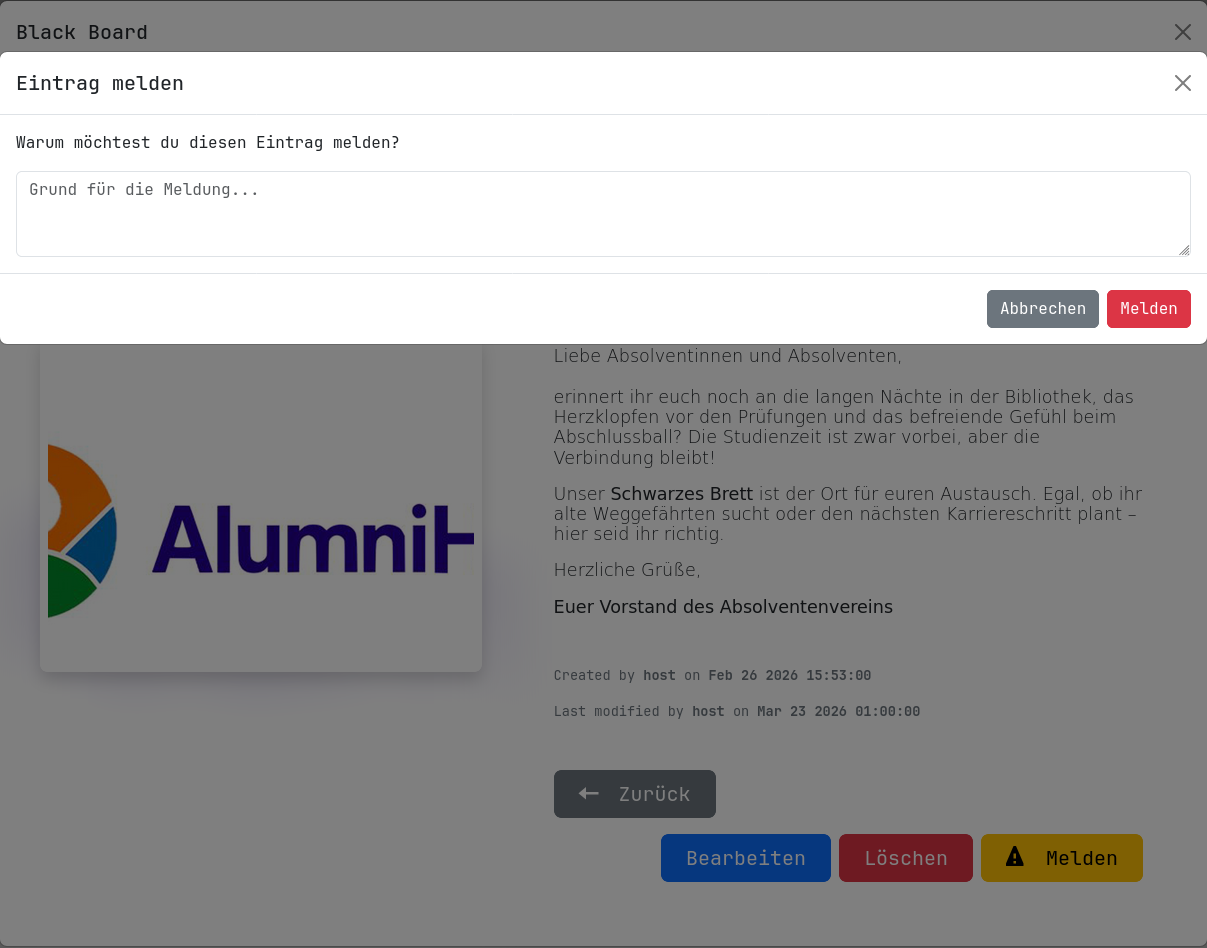This screenshot has width=1207, height=948.
Task: Click the Warum möchtest du diesen Eintrag melden prompt
Action: pos(208,143)
